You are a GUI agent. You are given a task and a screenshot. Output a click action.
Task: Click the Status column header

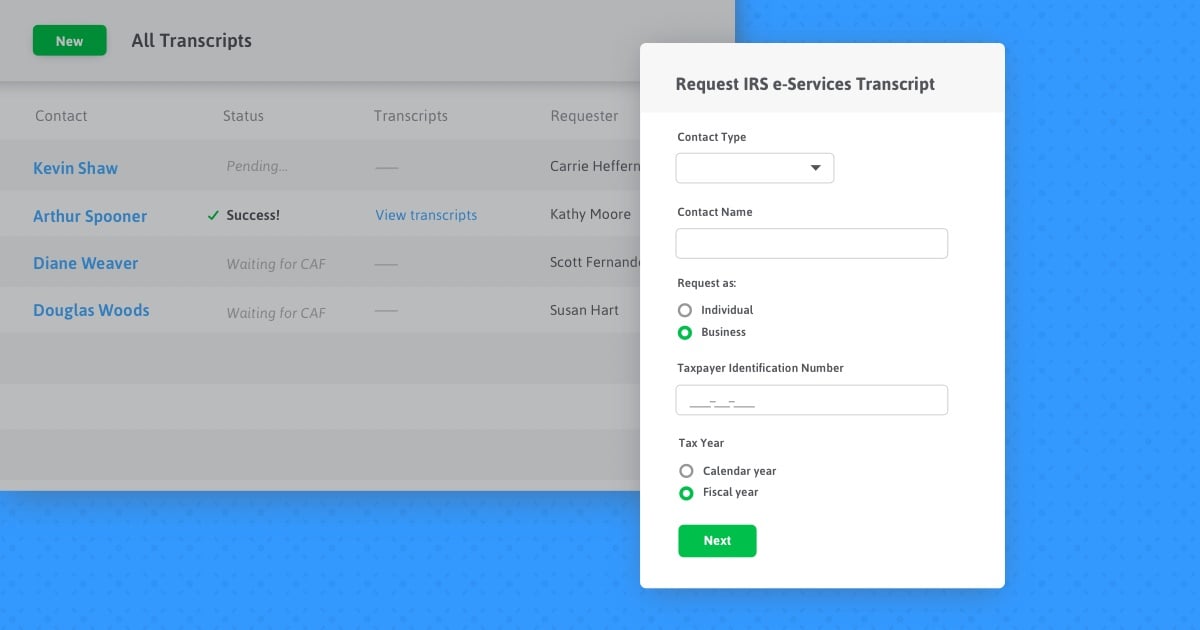pos(243,116)
